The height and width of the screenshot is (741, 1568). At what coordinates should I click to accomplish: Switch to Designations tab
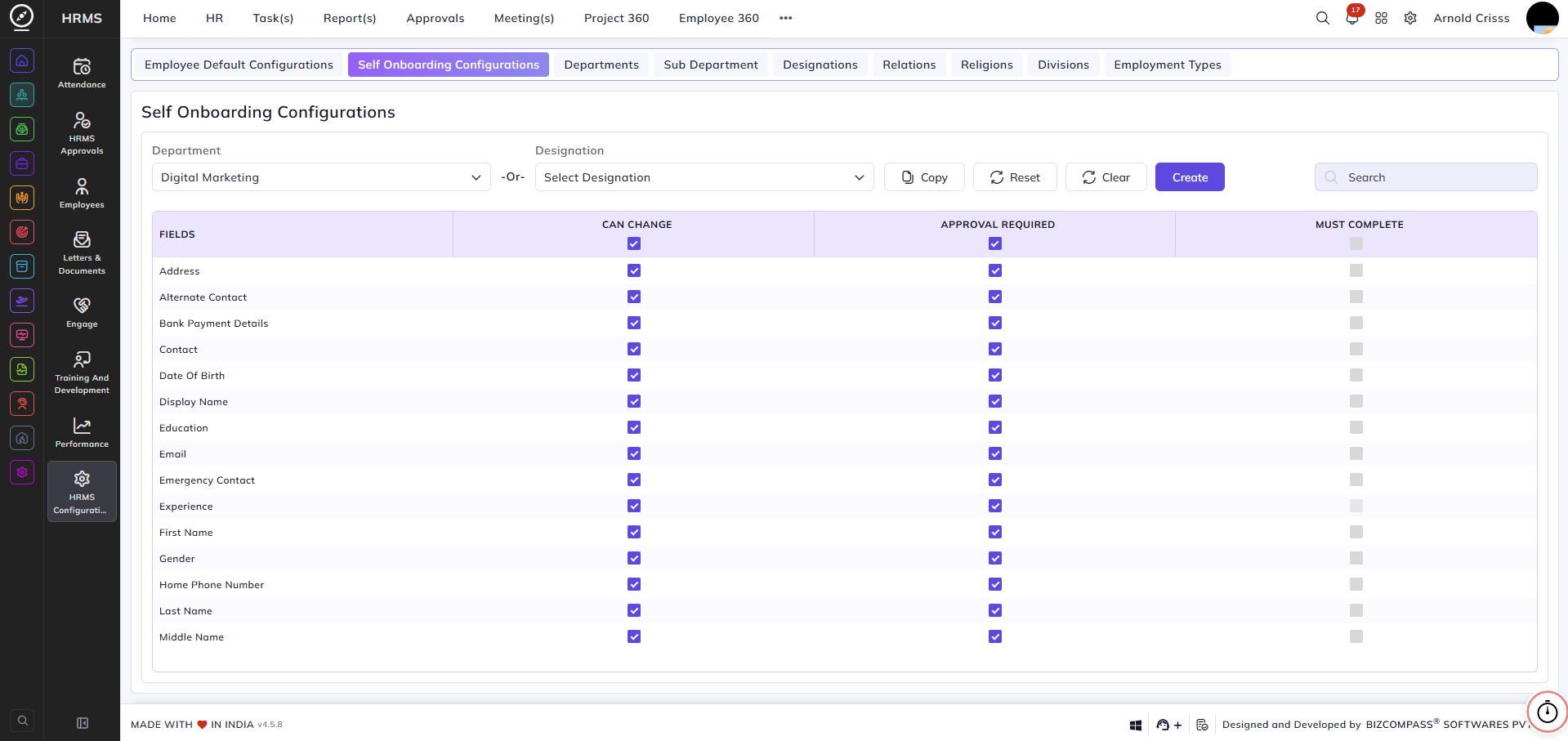point(820,65)
